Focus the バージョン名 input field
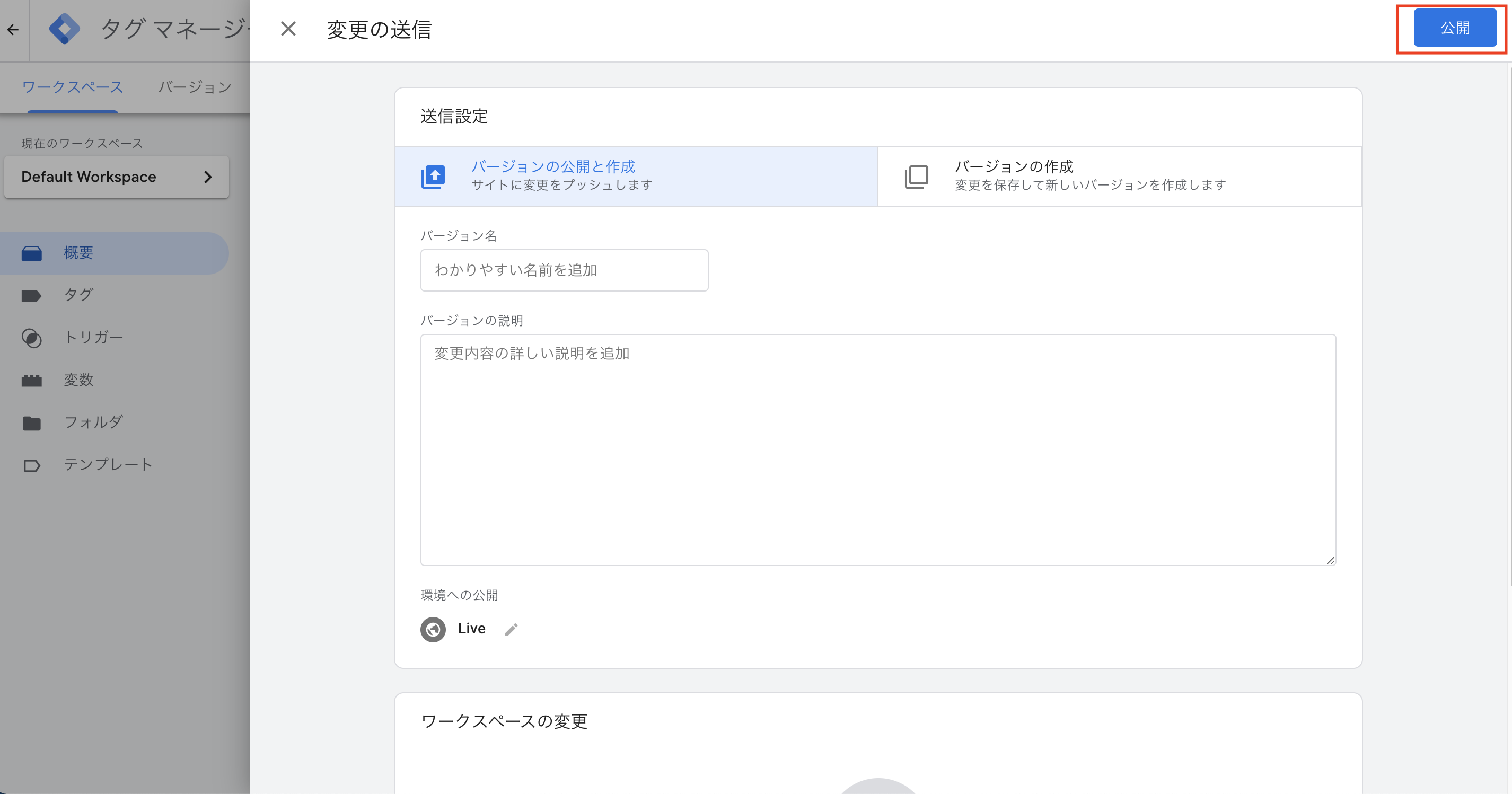The width and height of the screenshot is (1512, 794). pos(564,270)
